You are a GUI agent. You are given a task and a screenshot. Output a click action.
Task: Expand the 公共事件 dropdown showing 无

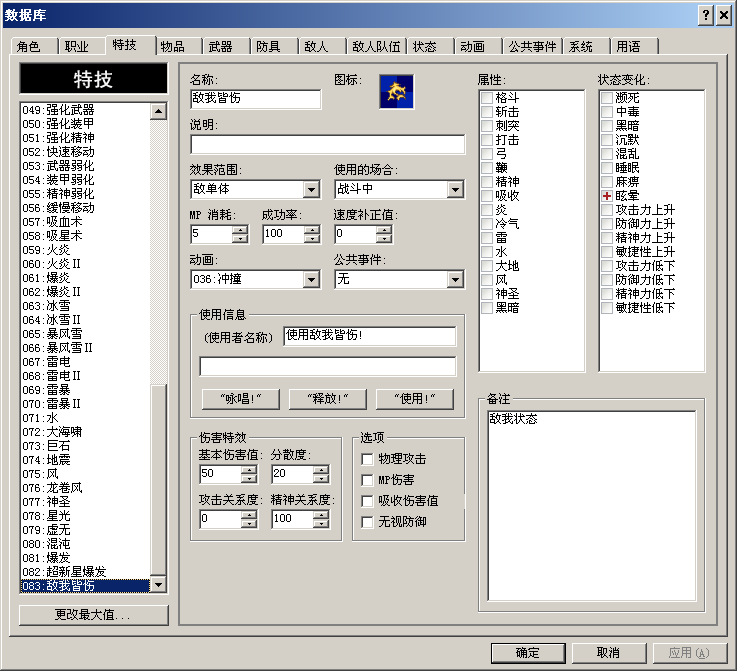click(455, 280)
